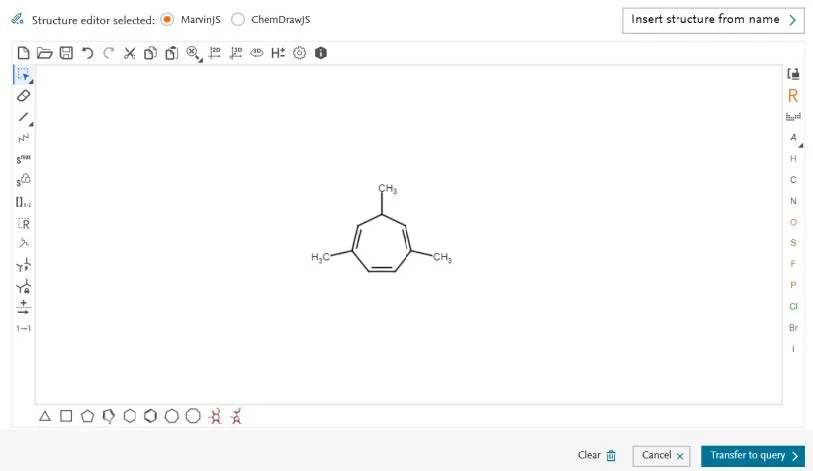Select the cyclobutane square template

point(66,416)
